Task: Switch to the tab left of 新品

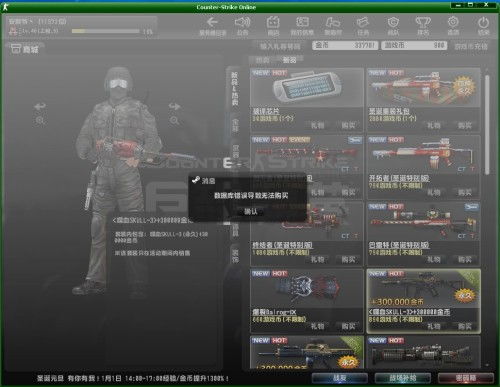Action: point(263,60)
